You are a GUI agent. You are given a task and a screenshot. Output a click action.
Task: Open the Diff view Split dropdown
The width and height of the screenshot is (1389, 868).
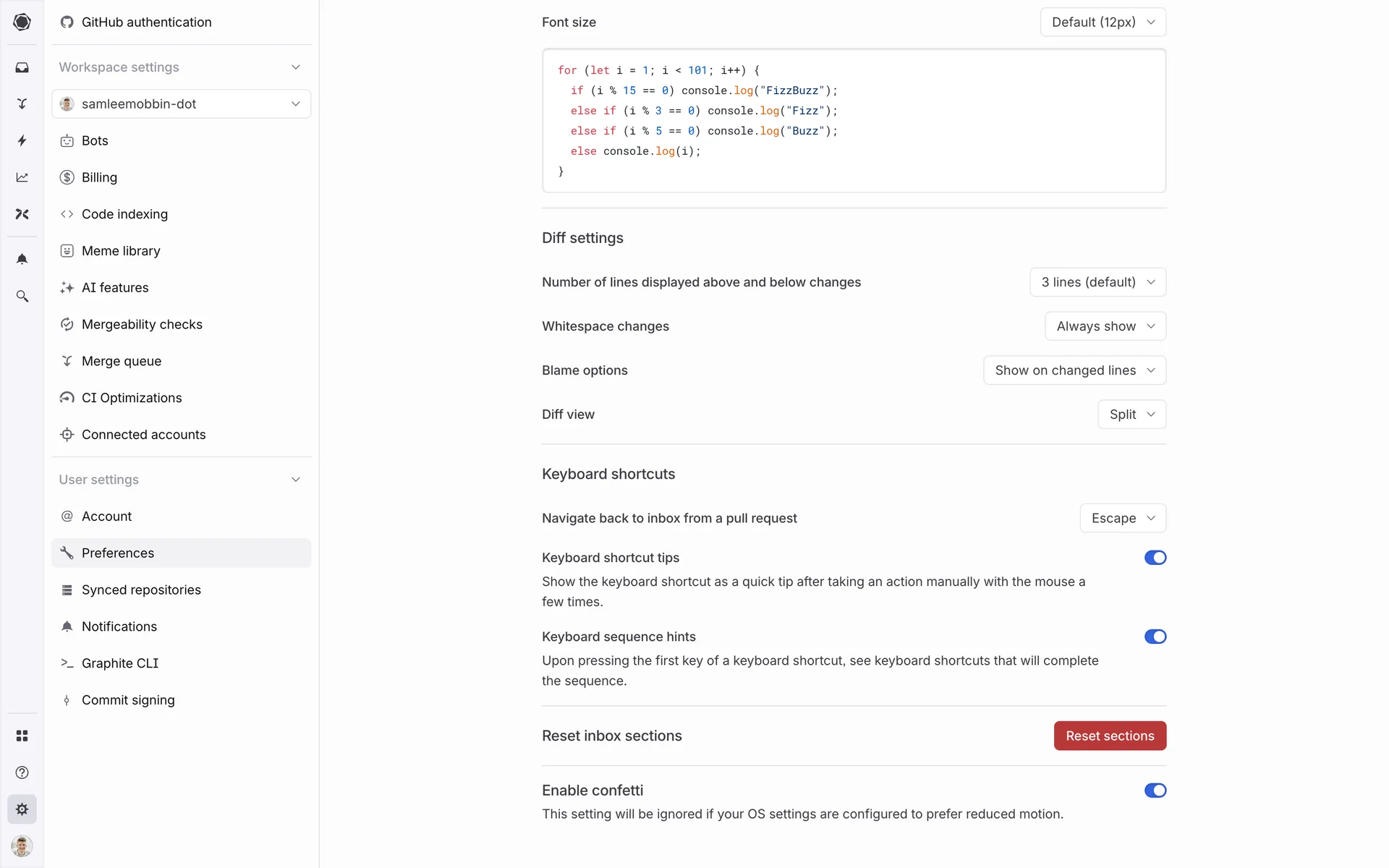point(1131,414)
